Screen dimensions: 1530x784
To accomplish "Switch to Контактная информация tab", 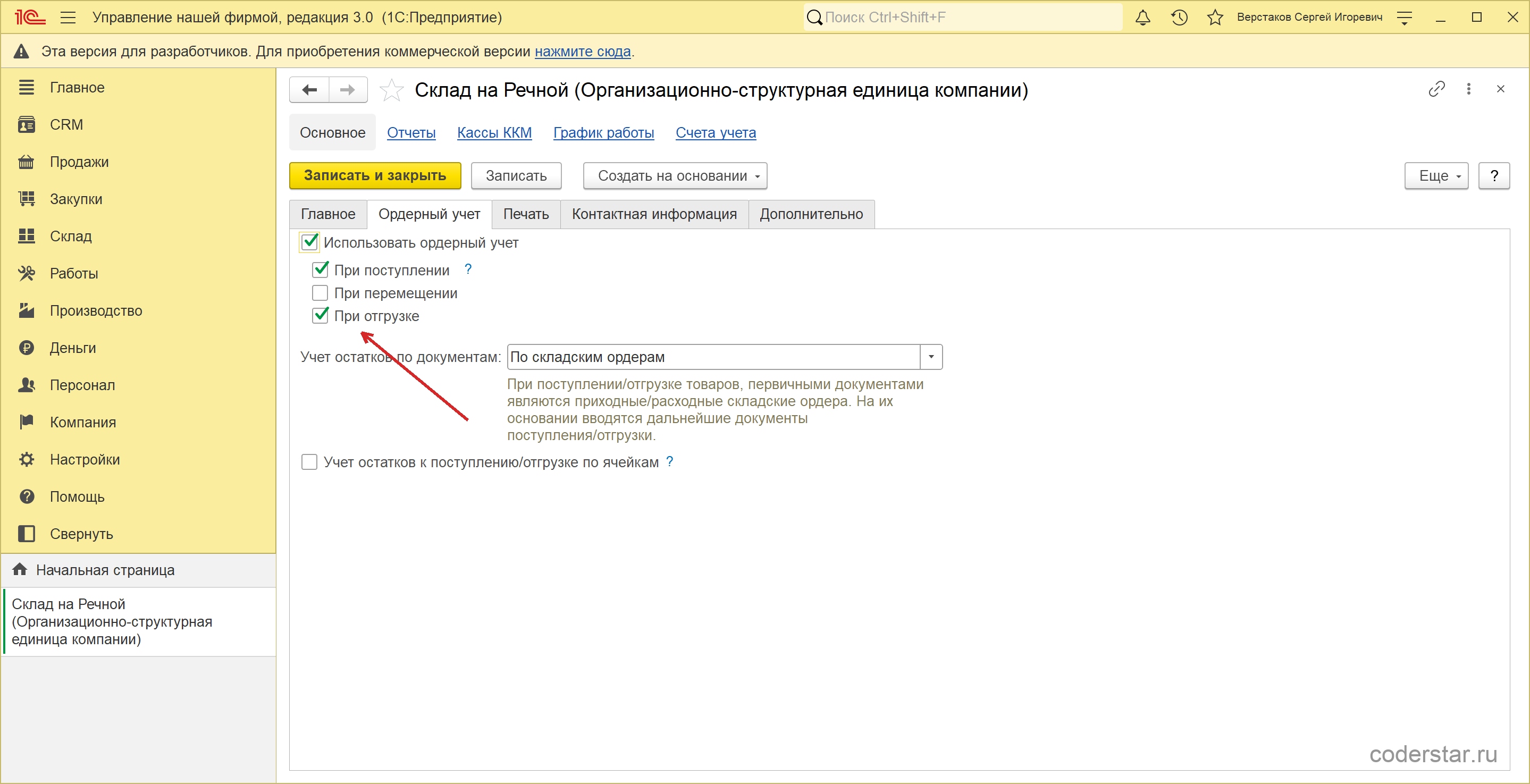I will click(x=654, y=214).
